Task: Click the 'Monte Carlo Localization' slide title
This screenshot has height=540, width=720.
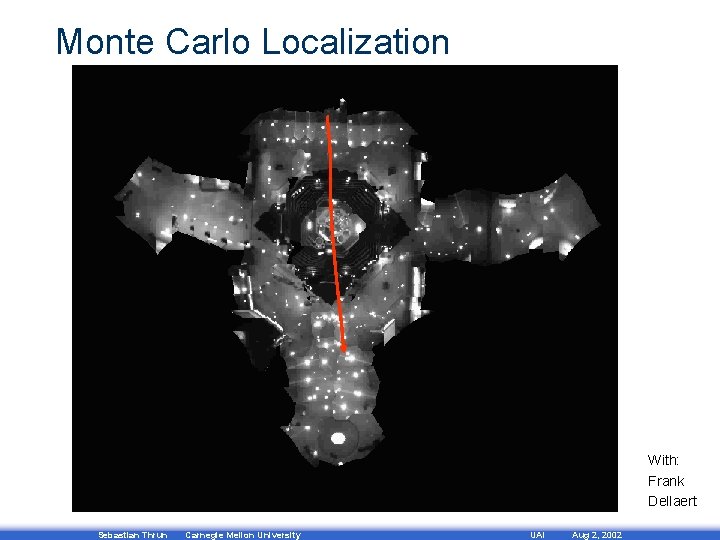Action: click(252, 42)
